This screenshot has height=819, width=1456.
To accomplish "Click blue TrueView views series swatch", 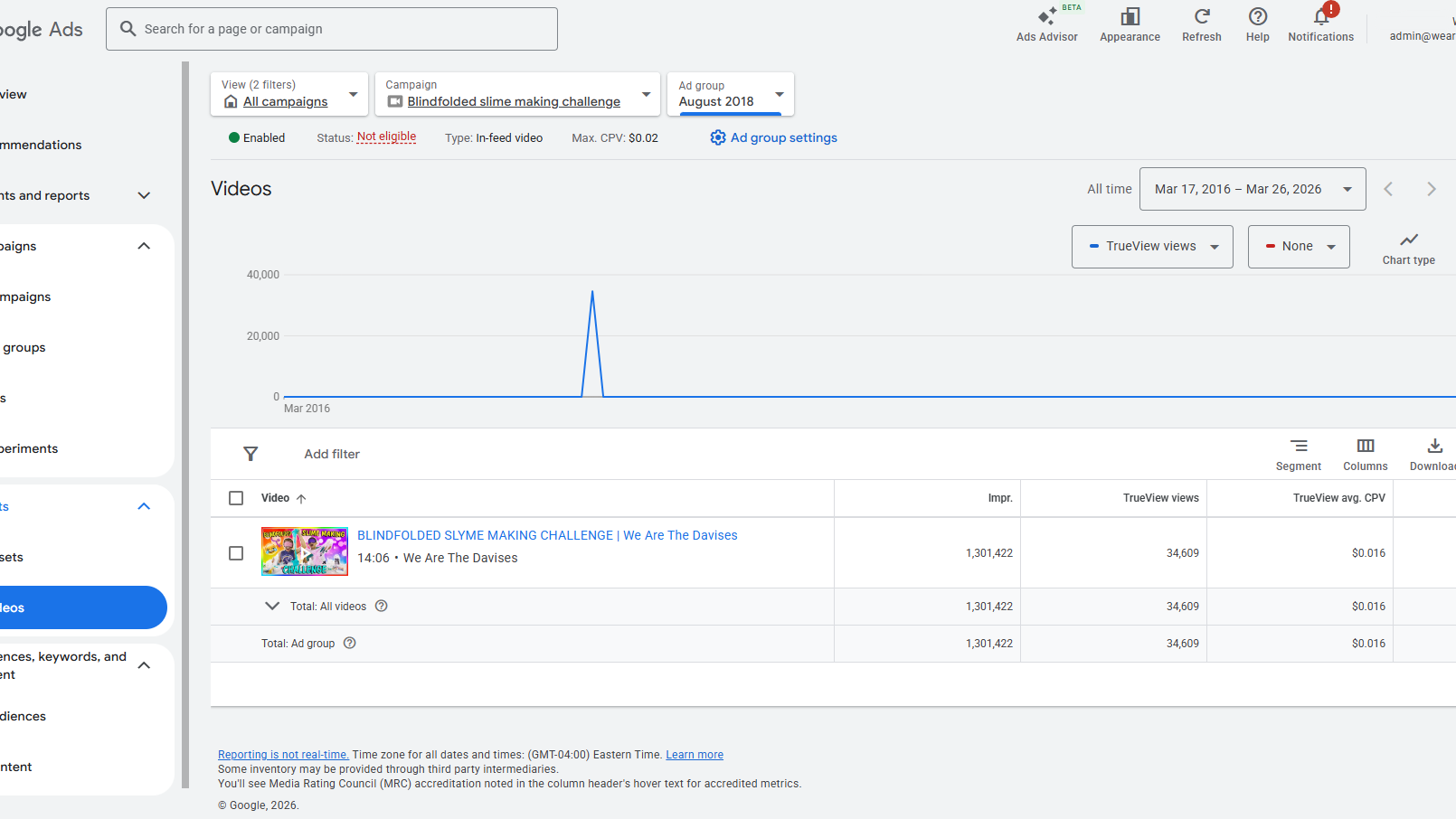I will click(1094, 246).
